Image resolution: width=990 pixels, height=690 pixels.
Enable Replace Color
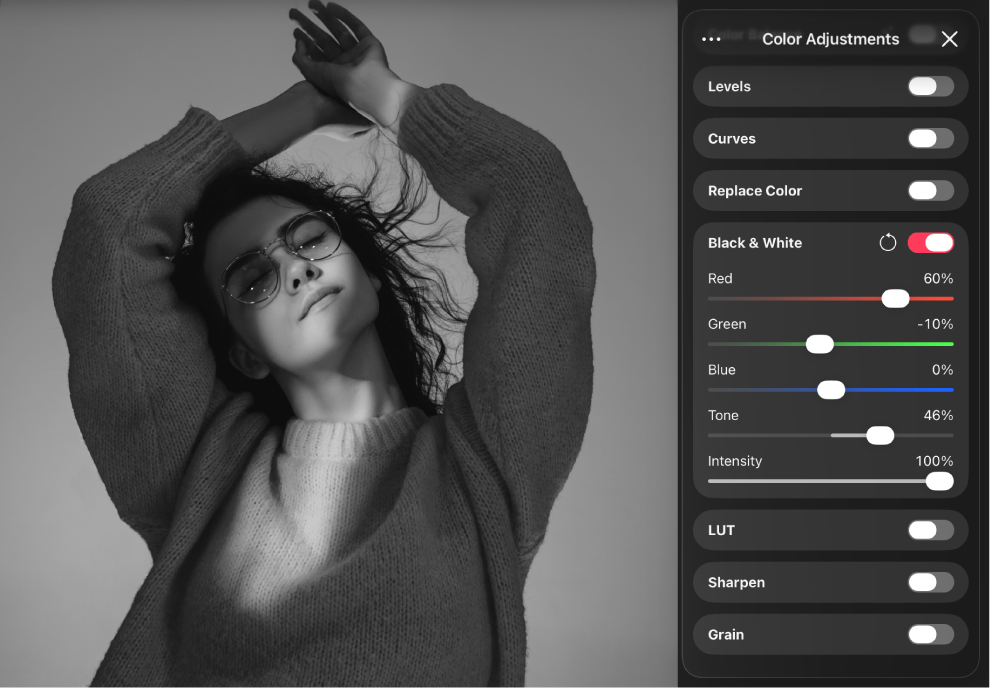coord(932,190)
